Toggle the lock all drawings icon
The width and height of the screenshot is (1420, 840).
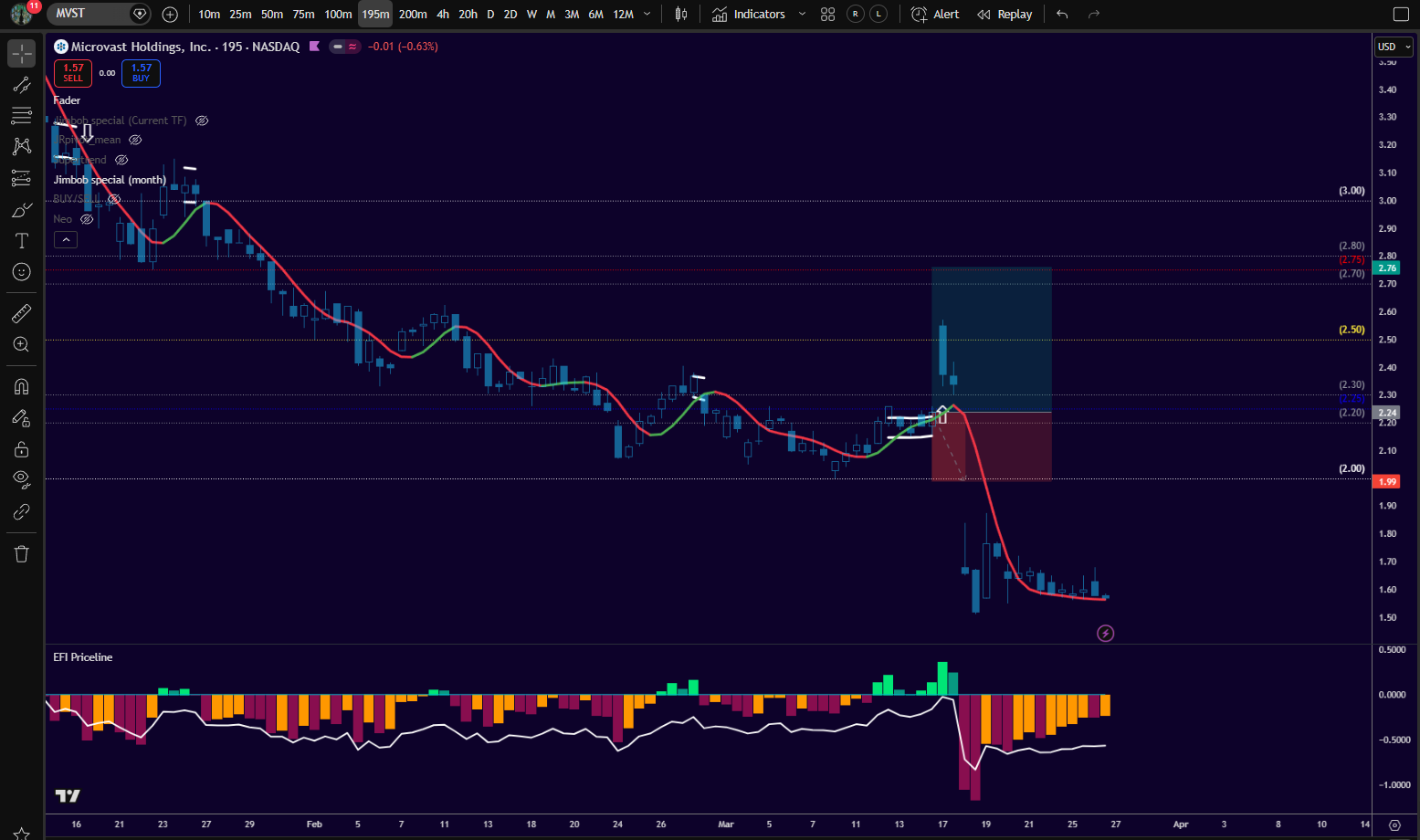[x=22, y=449]
